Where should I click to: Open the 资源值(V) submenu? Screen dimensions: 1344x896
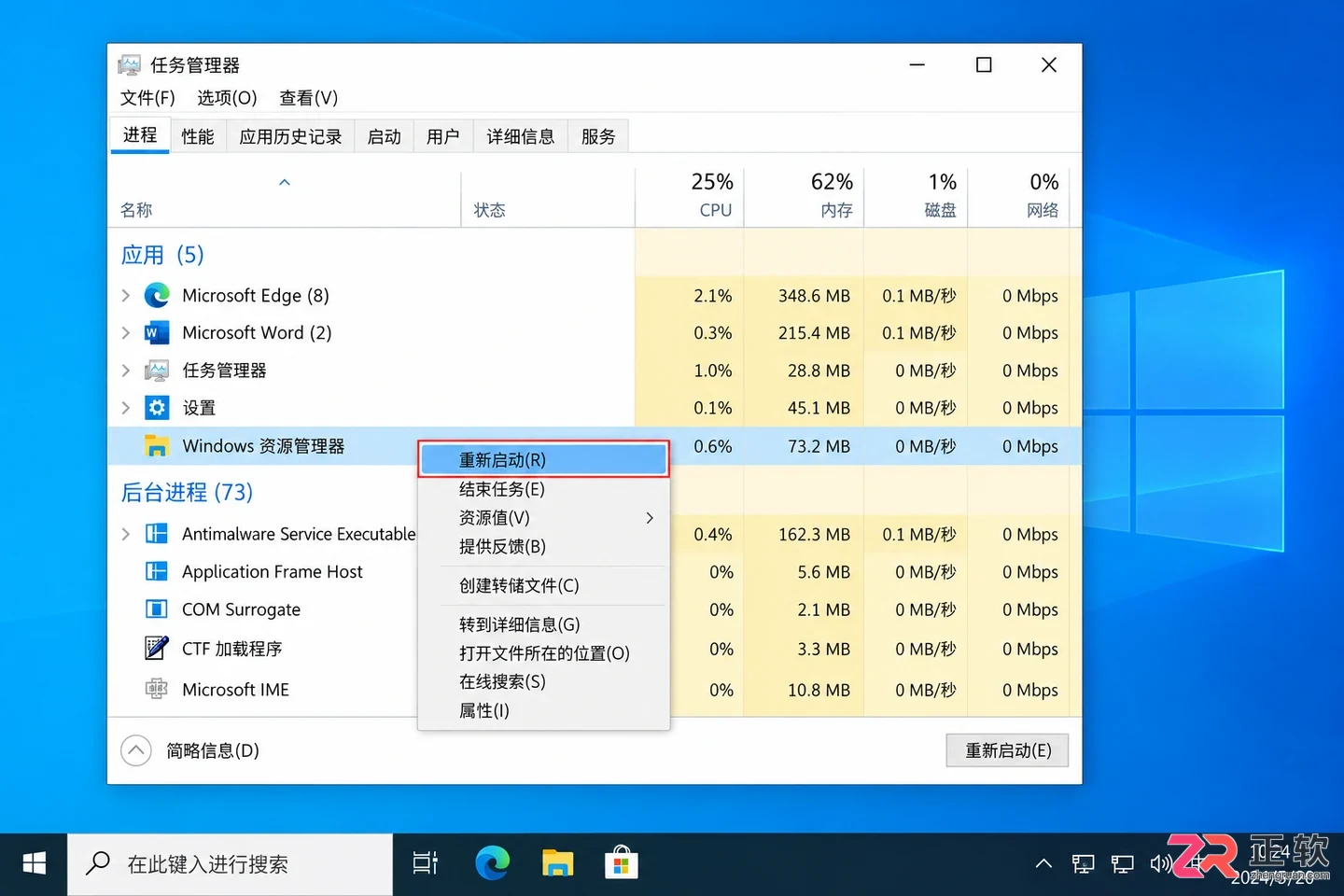pyautogui.click(x=544, y=518)
